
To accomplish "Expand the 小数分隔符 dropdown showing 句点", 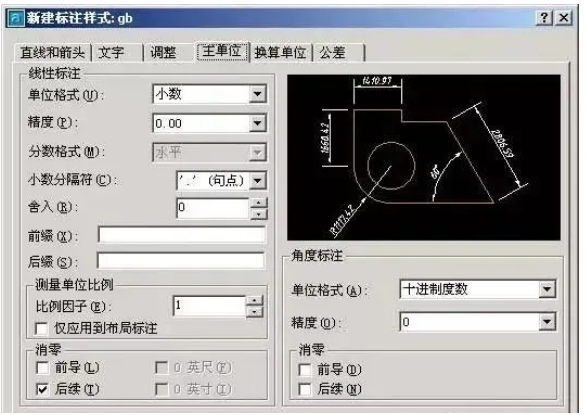I will pyautogui.click(x=258, y=181).
